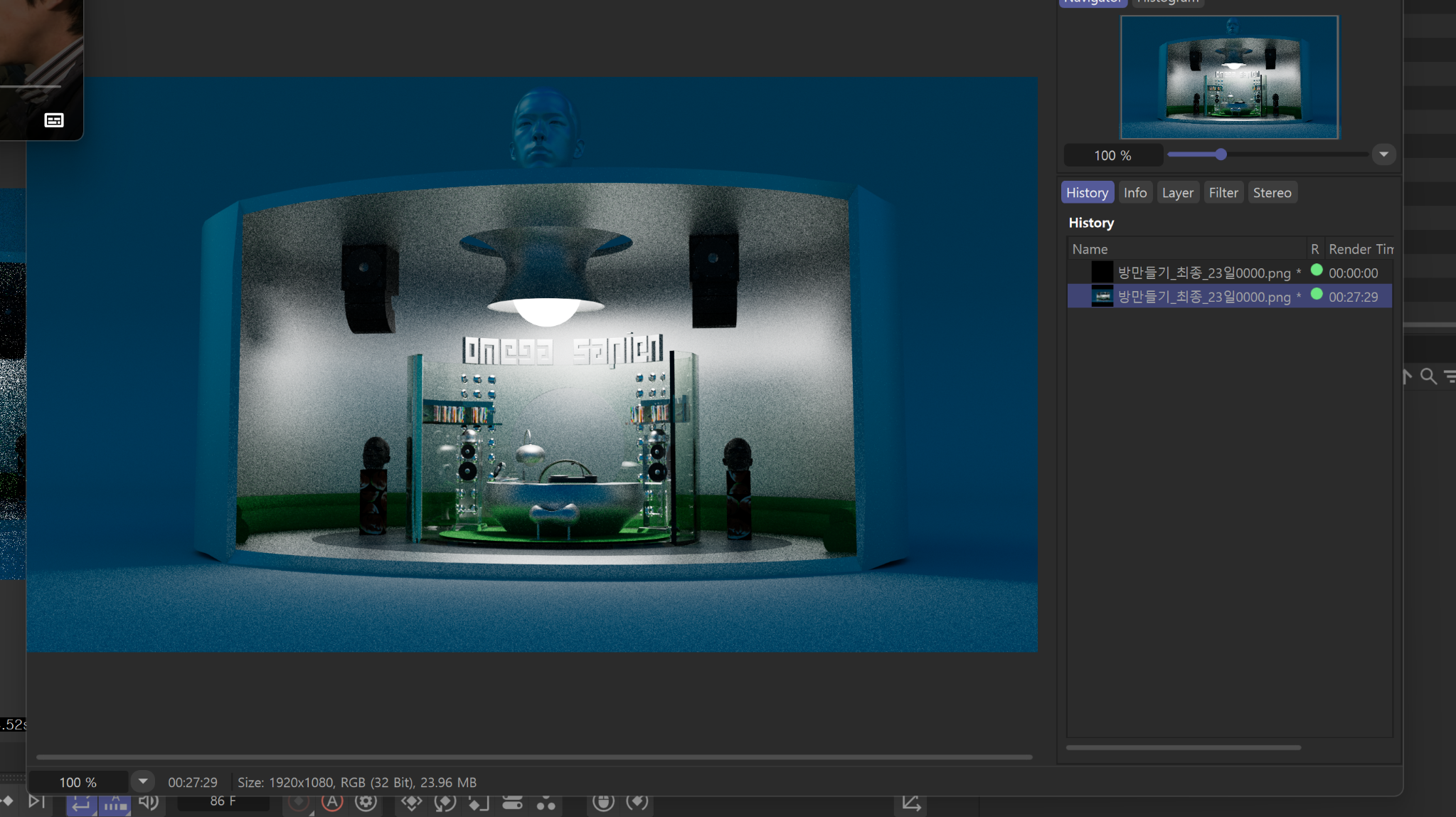Open the bottom zoom percentage dropdown arrow

143,781
